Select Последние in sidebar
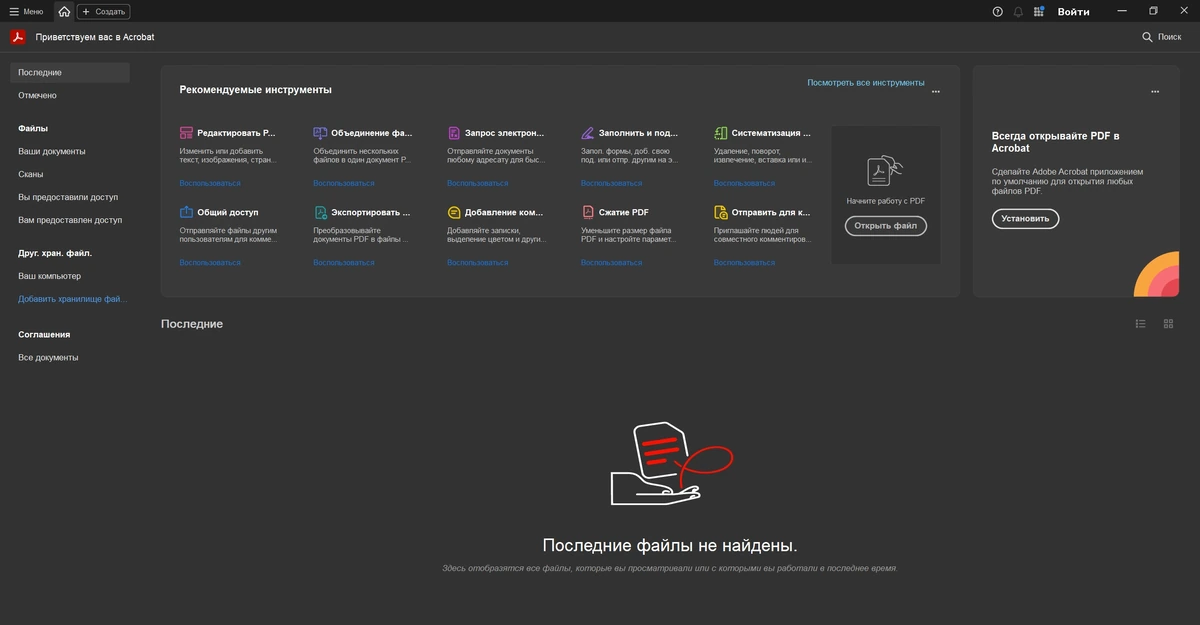 70,72
